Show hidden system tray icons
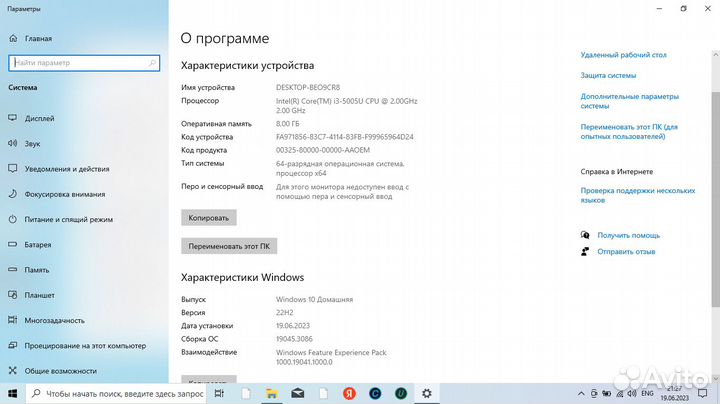Screen dimensions: 720x404 pos(581,393)
